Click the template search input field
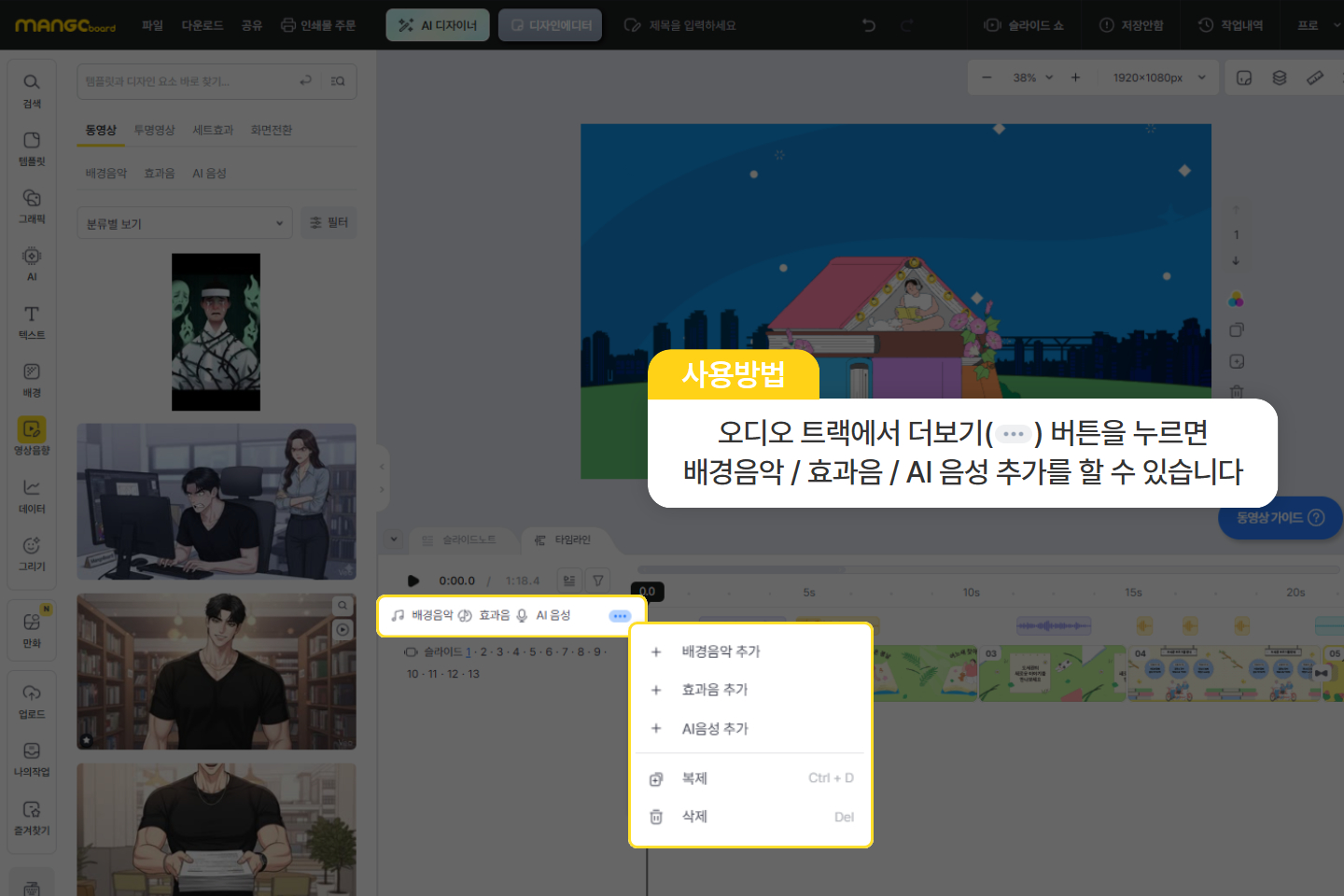Image resolution: width=1344 pixels, height=896 pixels. coord(187,81)
